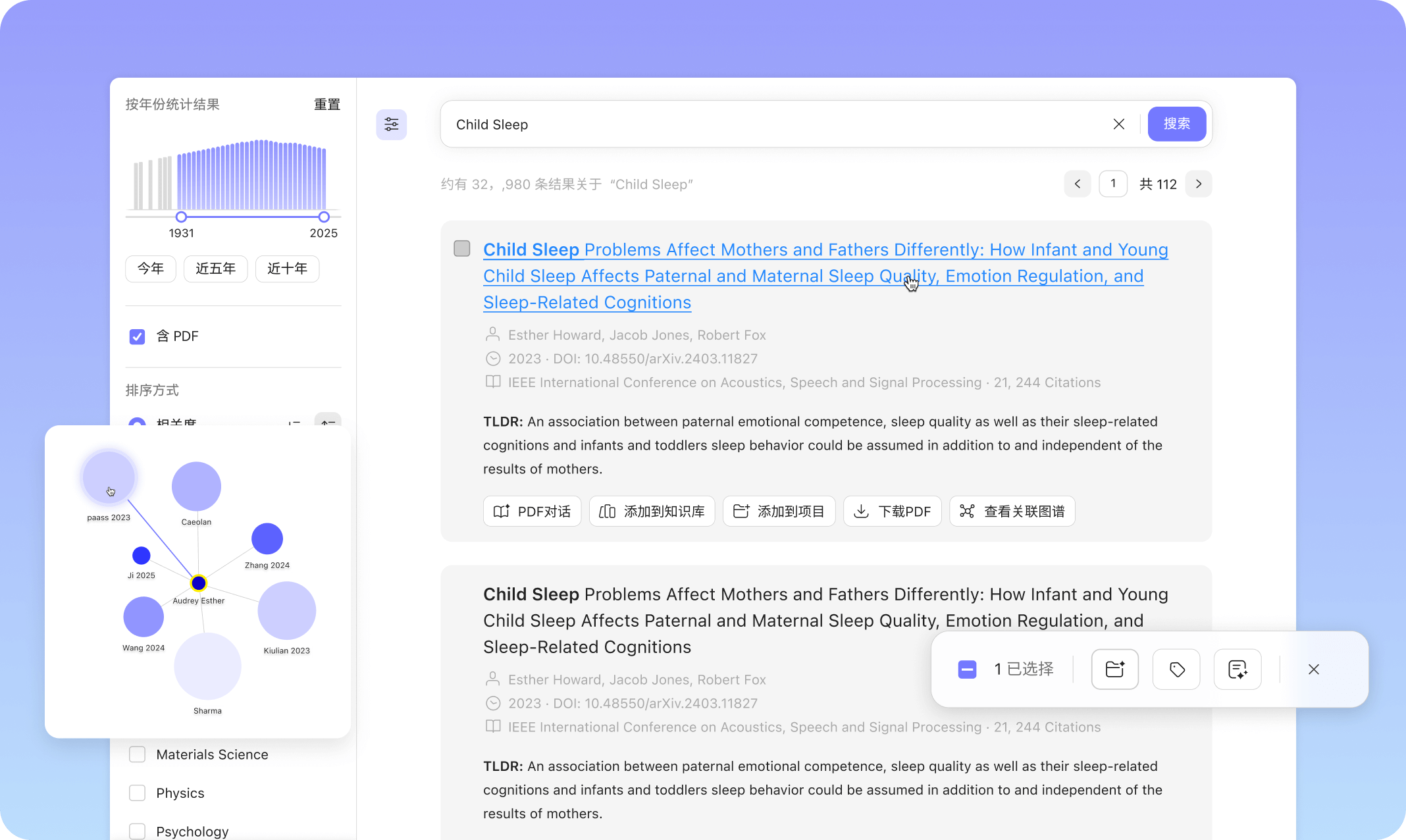Image resolution: width=1406 pixels, height=840 pixels.
Task: View relation graph 查看关联图谱
Action: point(1012,512)
